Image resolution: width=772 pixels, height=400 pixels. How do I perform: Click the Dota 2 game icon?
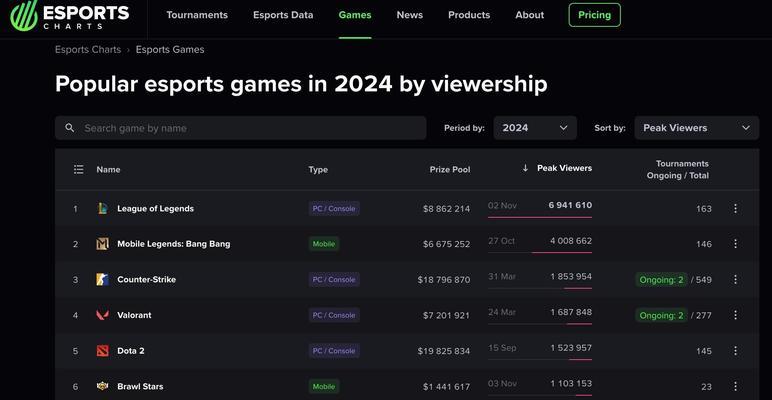click(102, 351)
